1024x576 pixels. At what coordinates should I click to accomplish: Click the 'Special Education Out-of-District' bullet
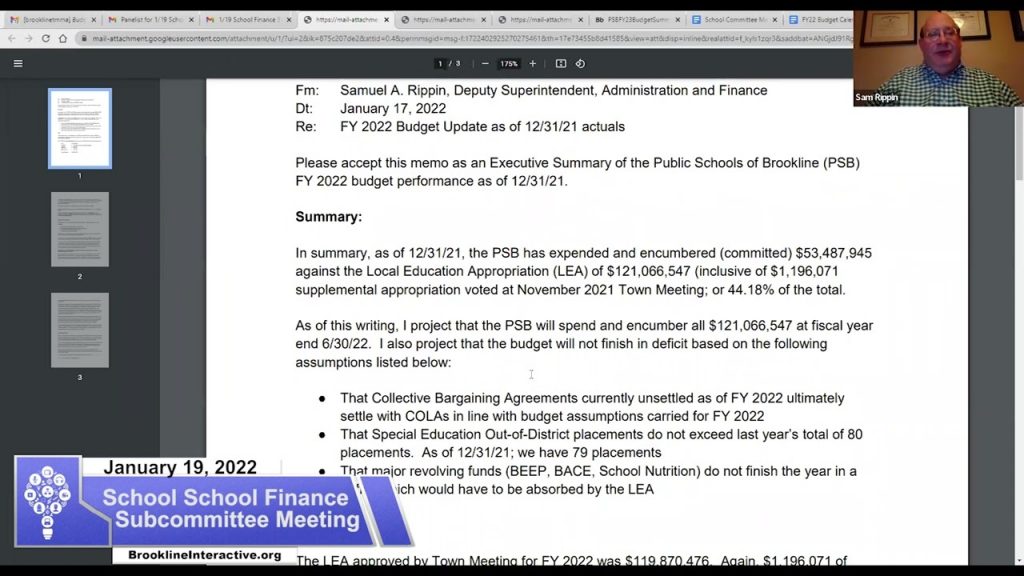(x=601, y=443)
